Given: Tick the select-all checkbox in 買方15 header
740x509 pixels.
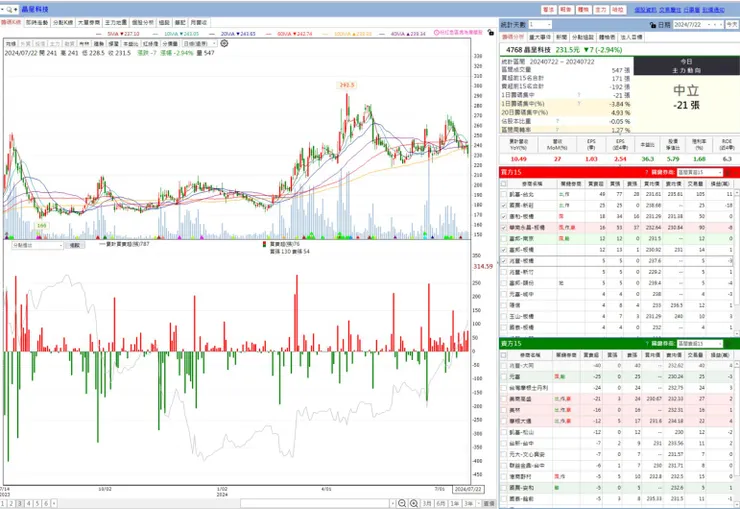Looking at the screenshot, I should 504,184.
